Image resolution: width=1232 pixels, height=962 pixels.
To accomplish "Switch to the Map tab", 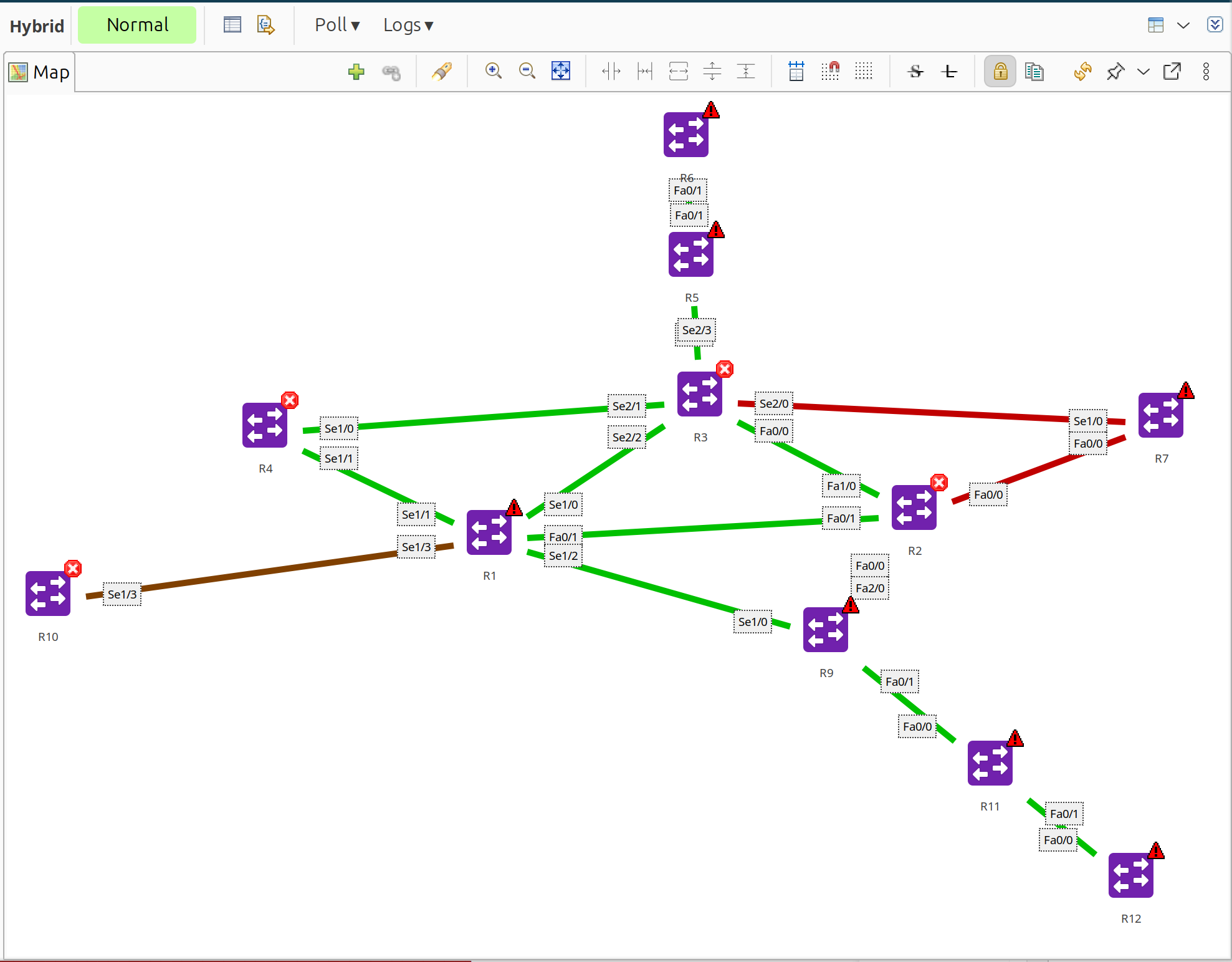I will pyautogui.click(x=39, y=72).
